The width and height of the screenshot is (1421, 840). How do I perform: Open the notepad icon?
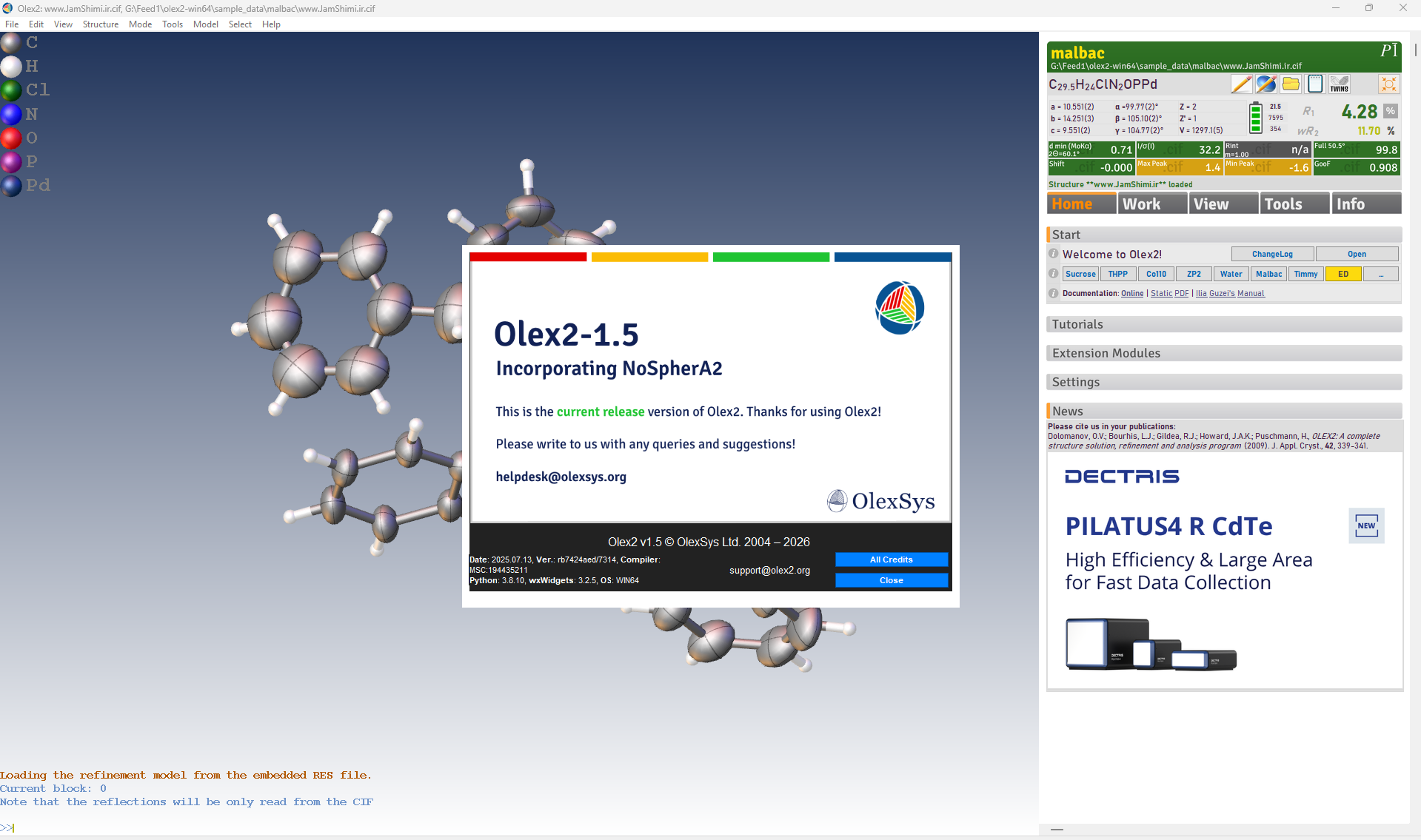(x=1315, y=84)
